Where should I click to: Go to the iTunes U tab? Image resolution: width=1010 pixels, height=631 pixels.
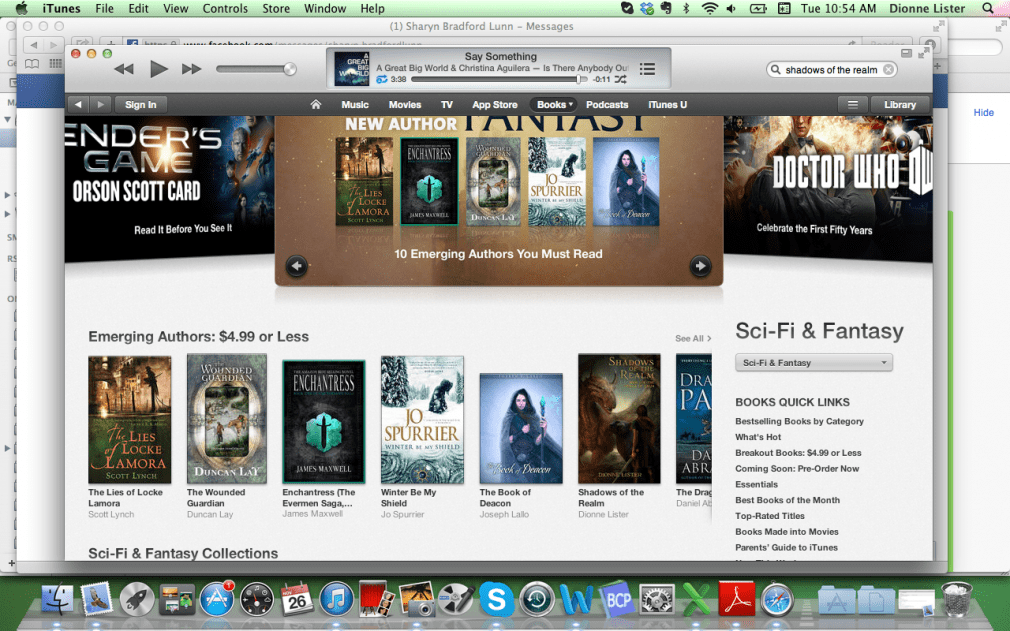pyautogui.click(x=667, y=104)
